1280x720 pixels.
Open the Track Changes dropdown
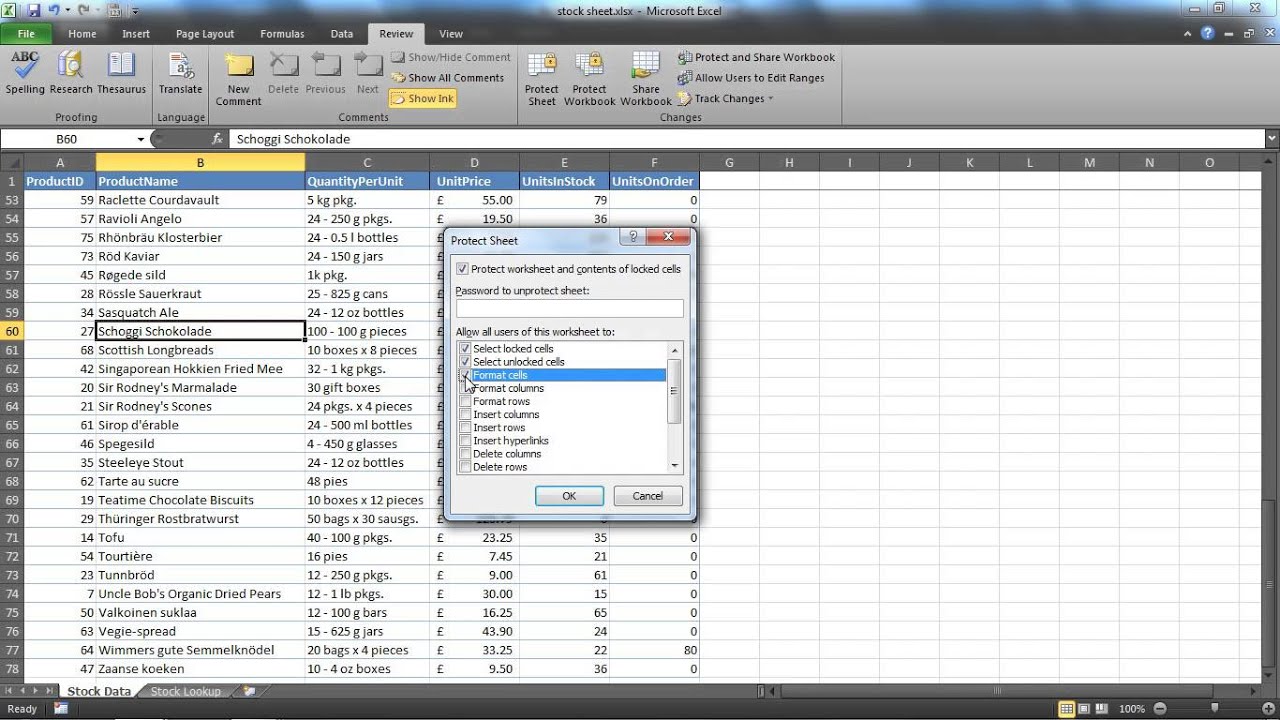[726, 99]
